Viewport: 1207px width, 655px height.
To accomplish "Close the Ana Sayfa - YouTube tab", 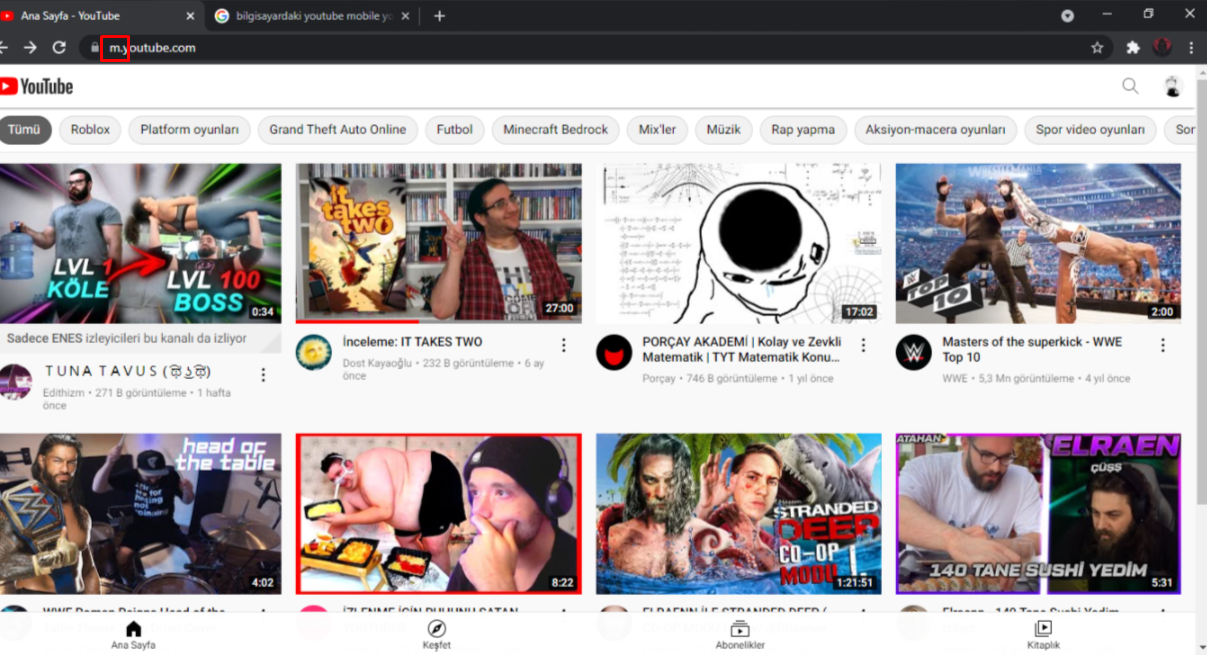I will [190, 16].
